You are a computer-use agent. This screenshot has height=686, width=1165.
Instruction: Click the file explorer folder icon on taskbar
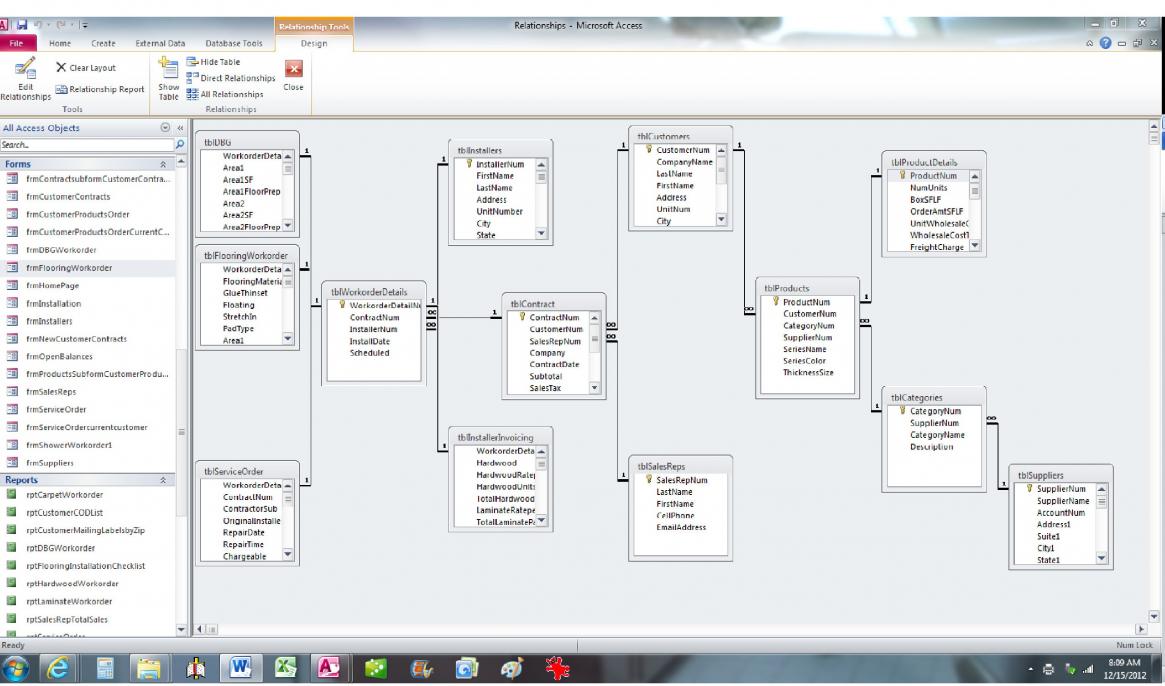coord(149,668)
